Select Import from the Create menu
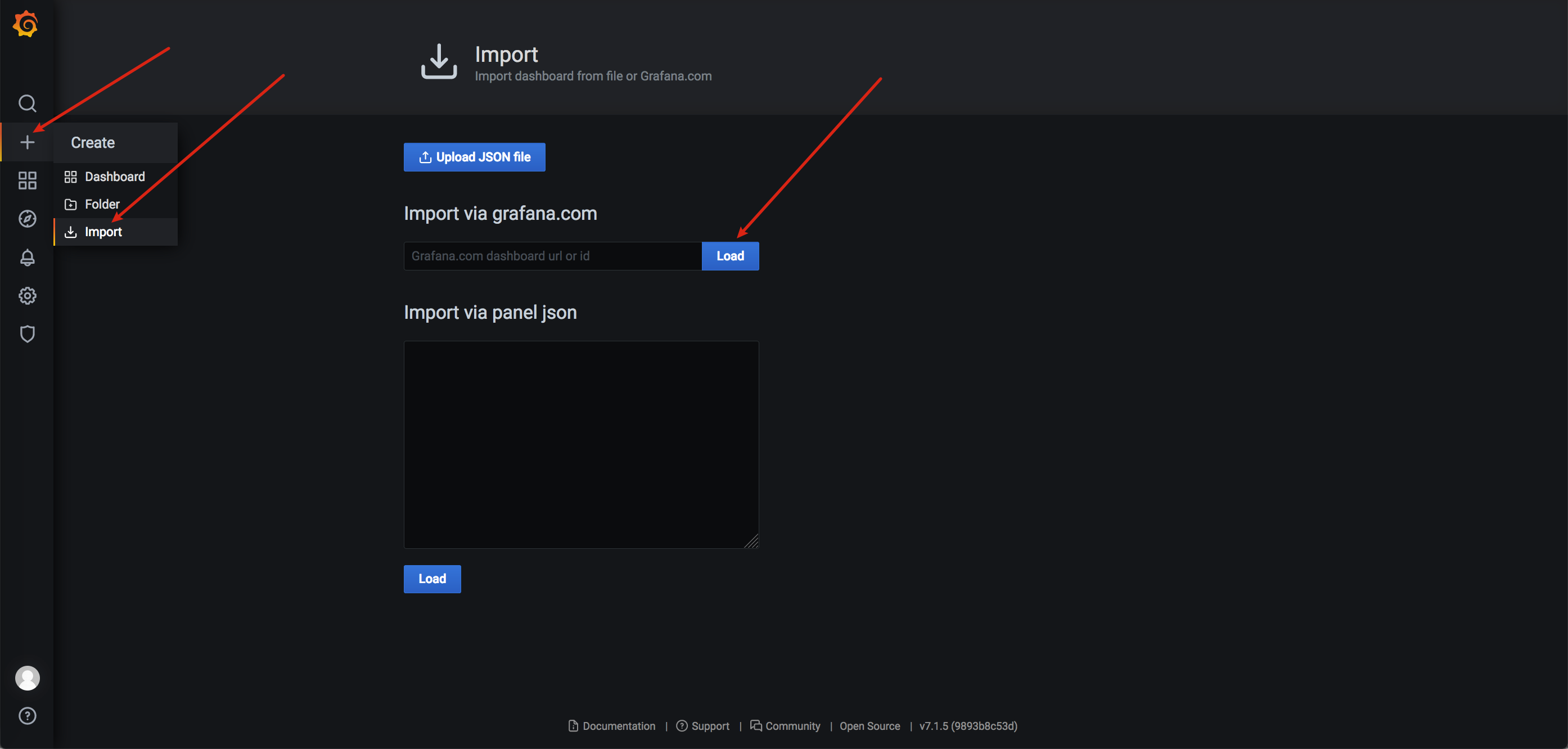 [x=103, y=232]
